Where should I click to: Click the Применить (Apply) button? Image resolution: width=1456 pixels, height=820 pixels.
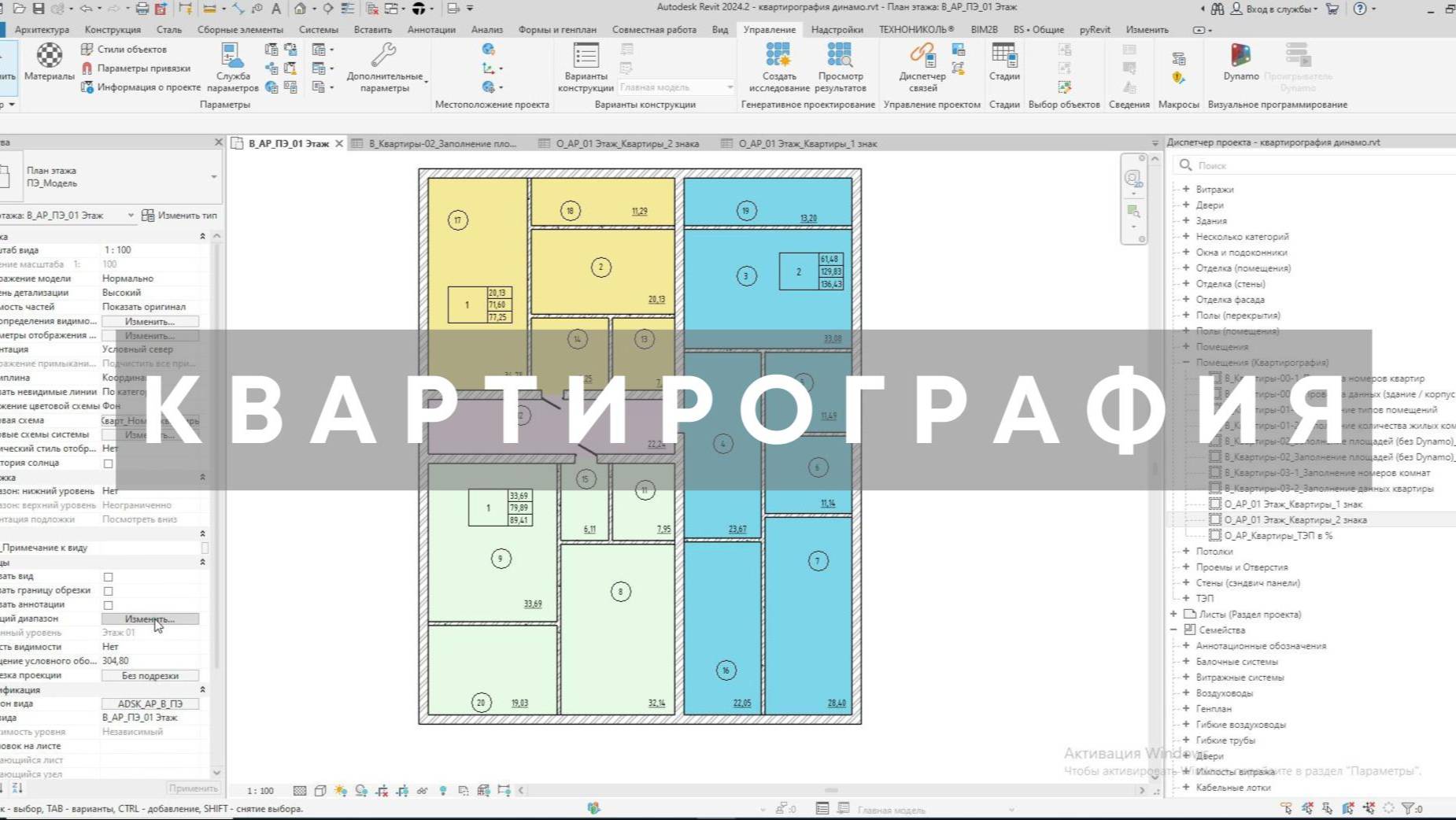193,788
